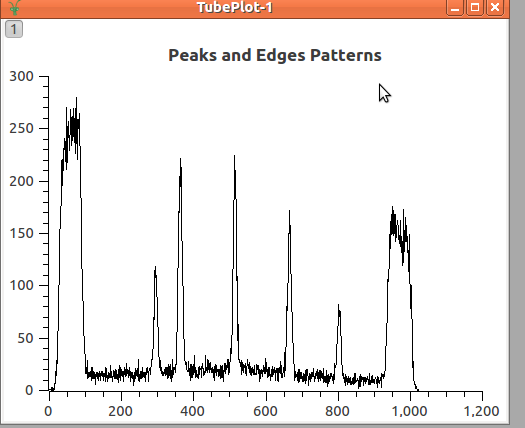This screenshot has width=525, height=428.
Task: Click the y-axis label 200
Action: coord(22,181)
